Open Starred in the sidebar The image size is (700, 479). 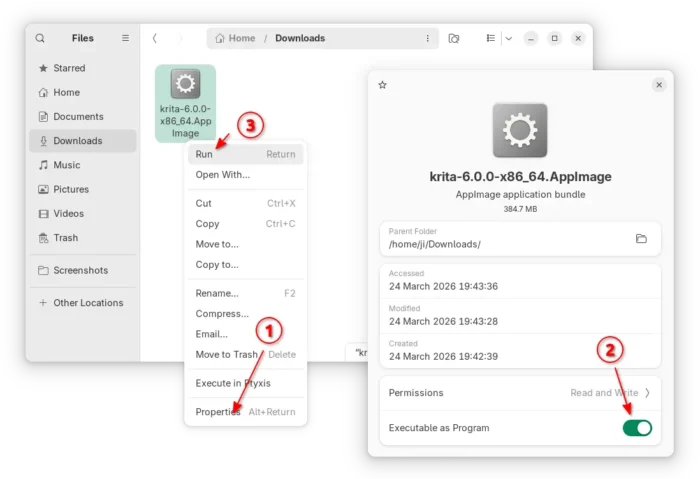(x=69, y=68)
